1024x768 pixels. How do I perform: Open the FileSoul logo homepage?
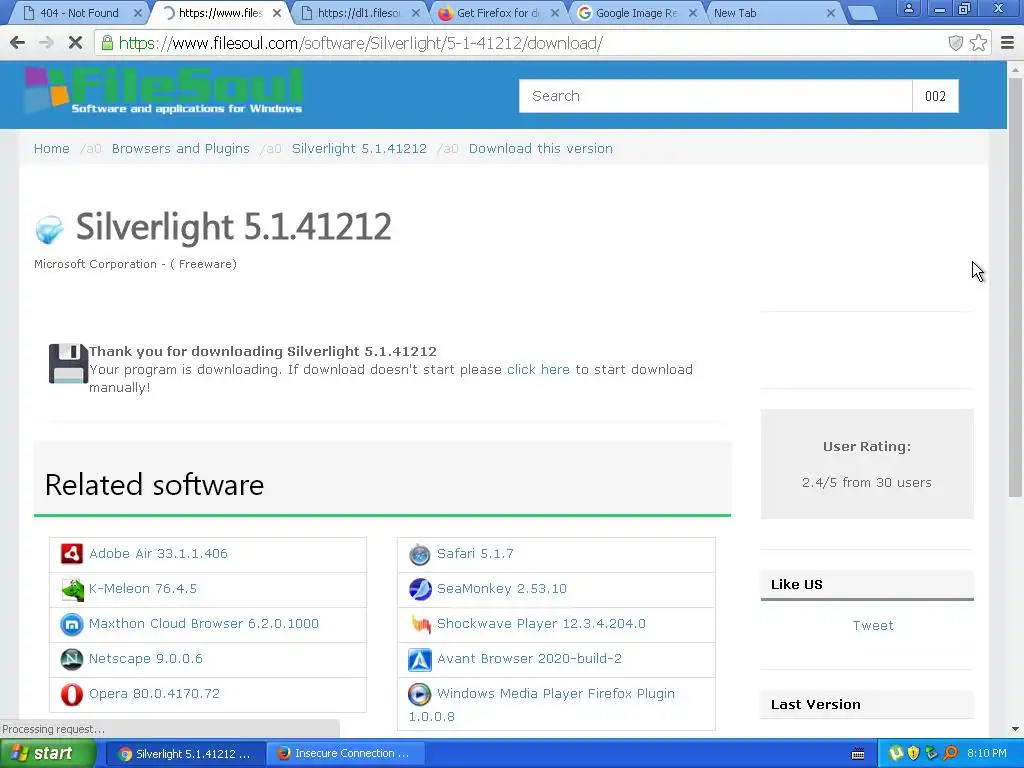(x=163, y=90)
